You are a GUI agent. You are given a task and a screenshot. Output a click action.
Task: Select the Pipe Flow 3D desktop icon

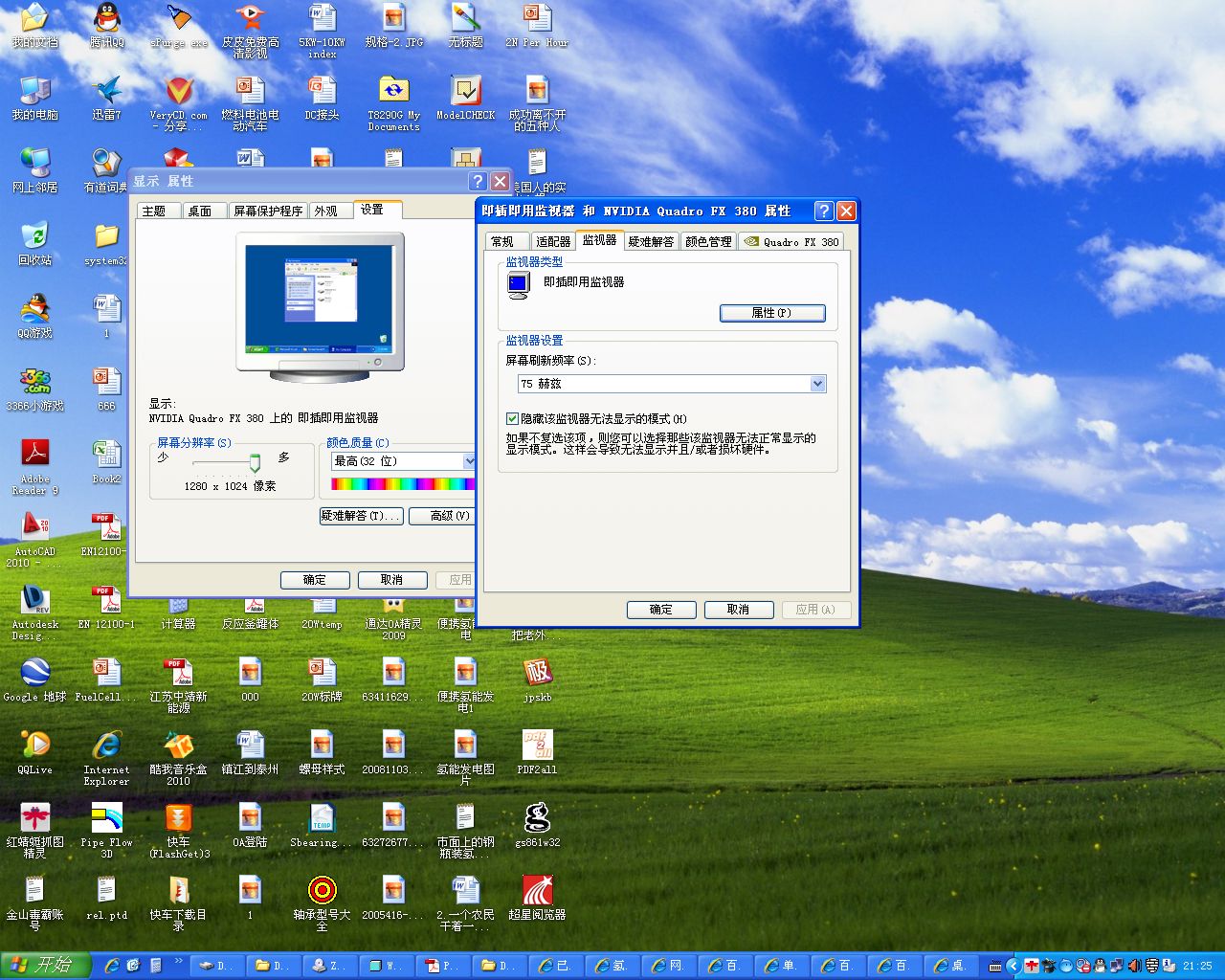tap(106, 831)
